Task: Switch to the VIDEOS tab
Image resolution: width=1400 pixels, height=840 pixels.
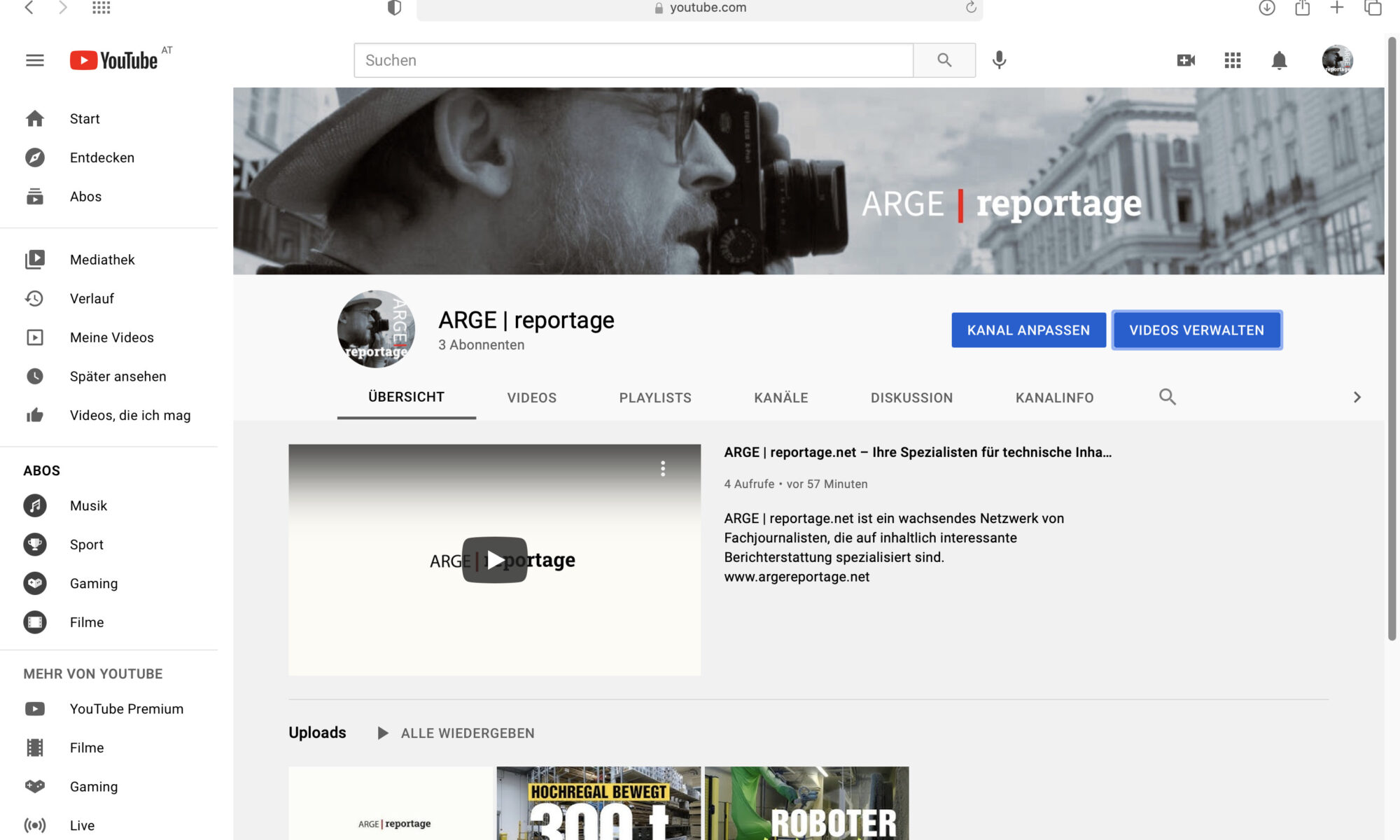Action: click(x=532, y=398)
